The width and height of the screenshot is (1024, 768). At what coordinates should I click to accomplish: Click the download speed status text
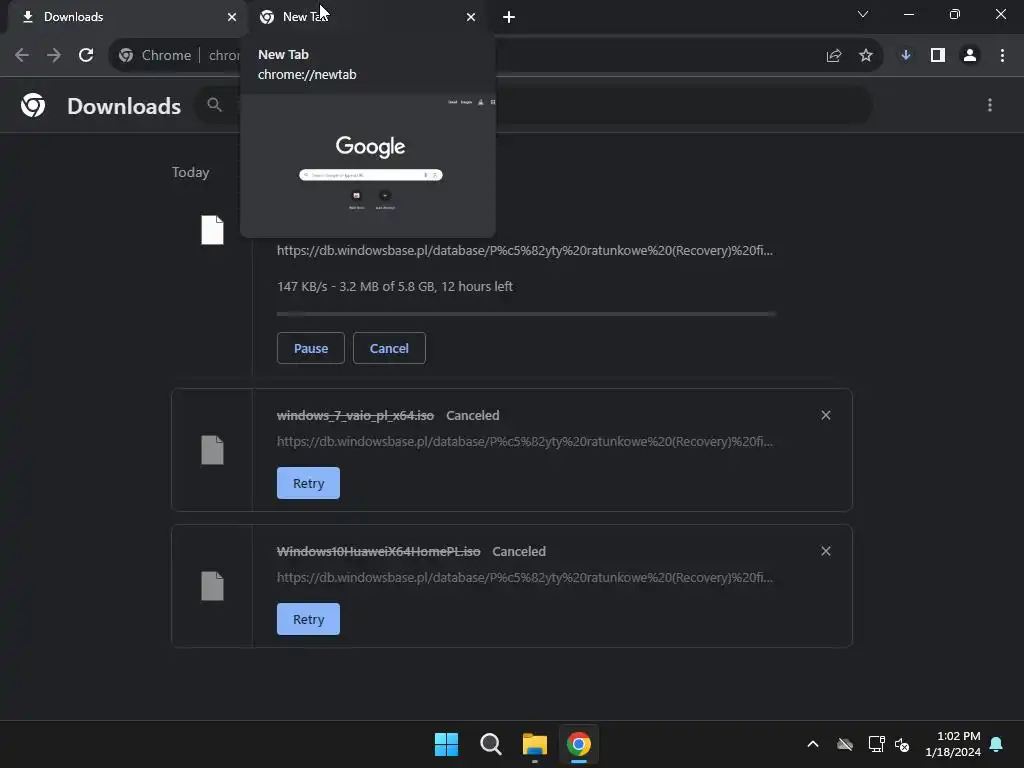point(395,286)
